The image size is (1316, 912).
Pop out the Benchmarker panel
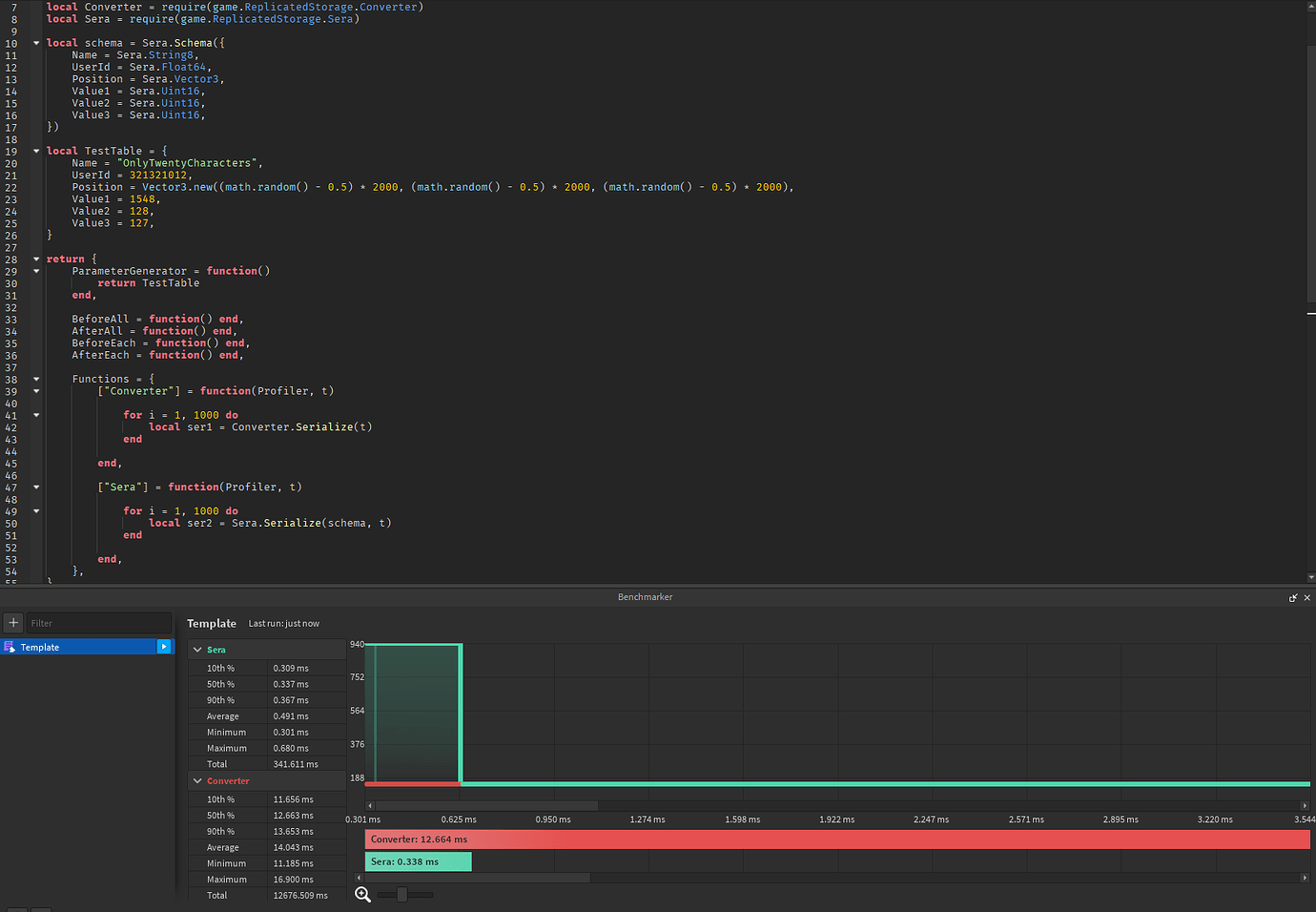click(x=1293, y=597)
